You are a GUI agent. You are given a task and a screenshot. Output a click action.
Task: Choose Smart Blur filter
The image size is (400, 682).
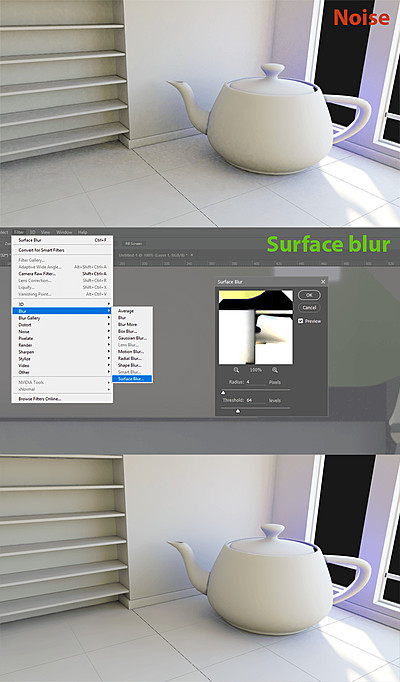point(132,372)
